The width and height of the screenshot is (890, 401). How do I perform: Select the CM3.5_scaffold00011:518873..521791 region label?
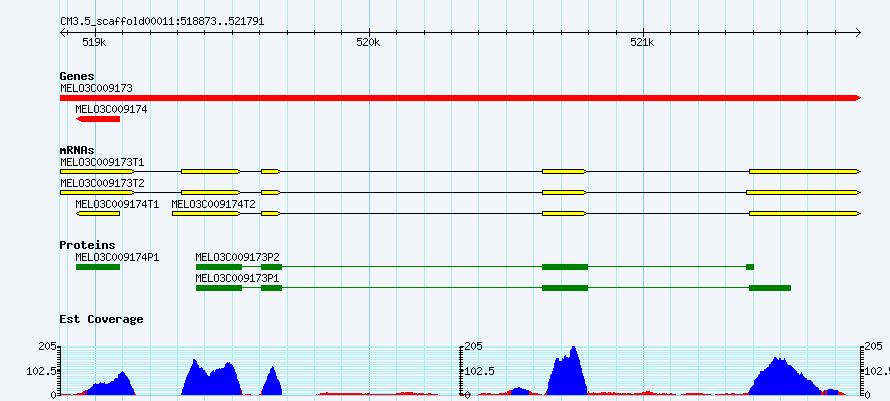tap(162, 22)
